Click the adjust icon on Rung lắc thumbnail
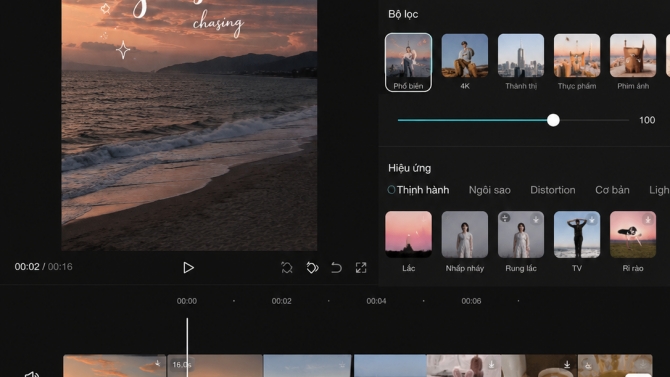The image size is (670, 377). [505, 218]
